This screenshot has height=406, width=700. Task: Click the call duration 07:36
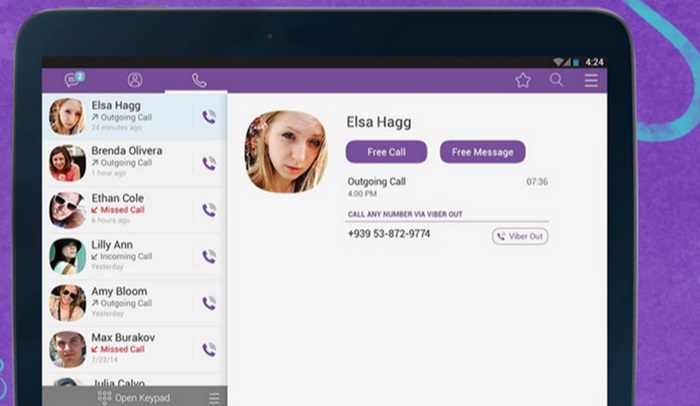(537, 182)
